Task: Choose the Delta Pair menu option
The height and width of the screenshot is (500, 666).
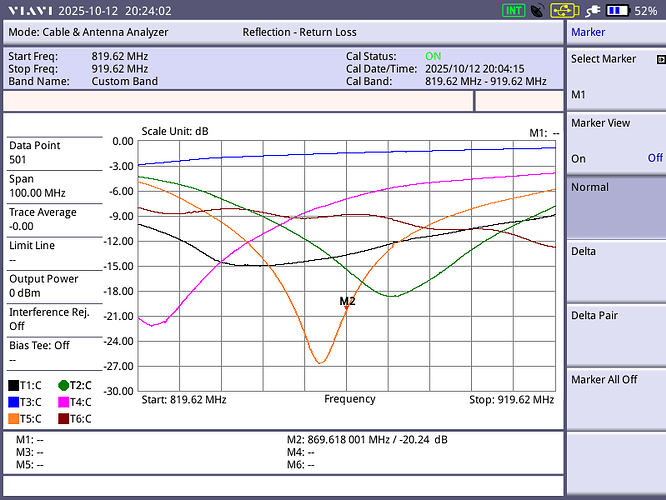Action: (x=616, y=333)
